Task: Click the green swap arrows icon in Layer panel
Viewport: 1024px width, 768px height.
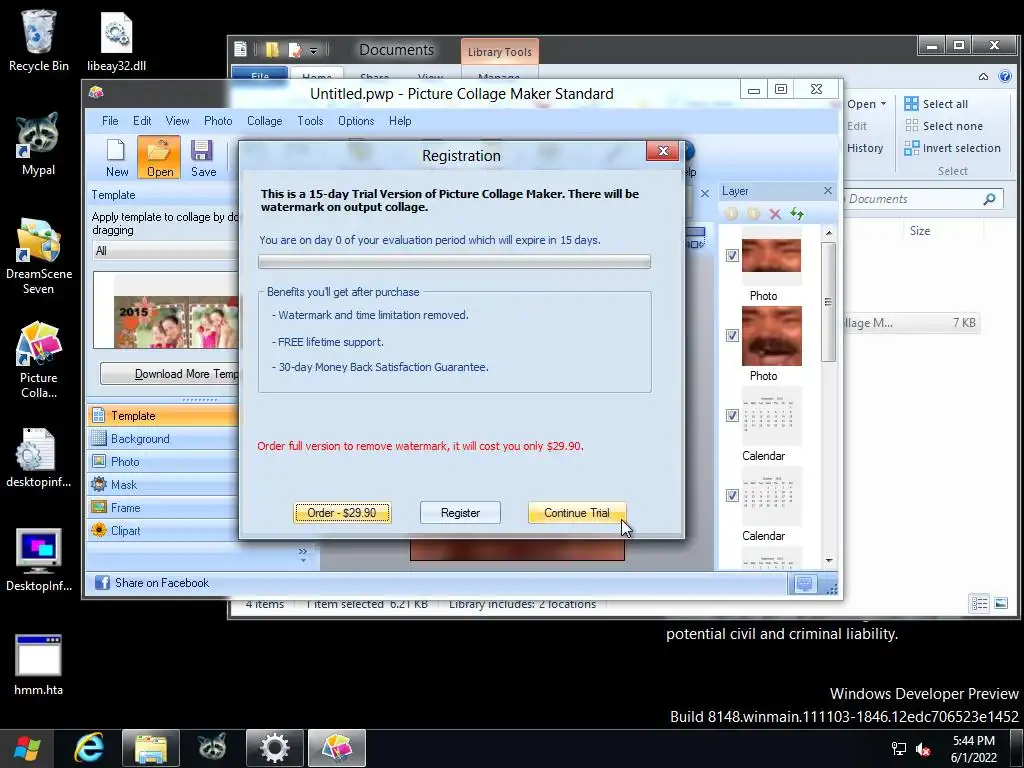Action: [x=797, y=214]
